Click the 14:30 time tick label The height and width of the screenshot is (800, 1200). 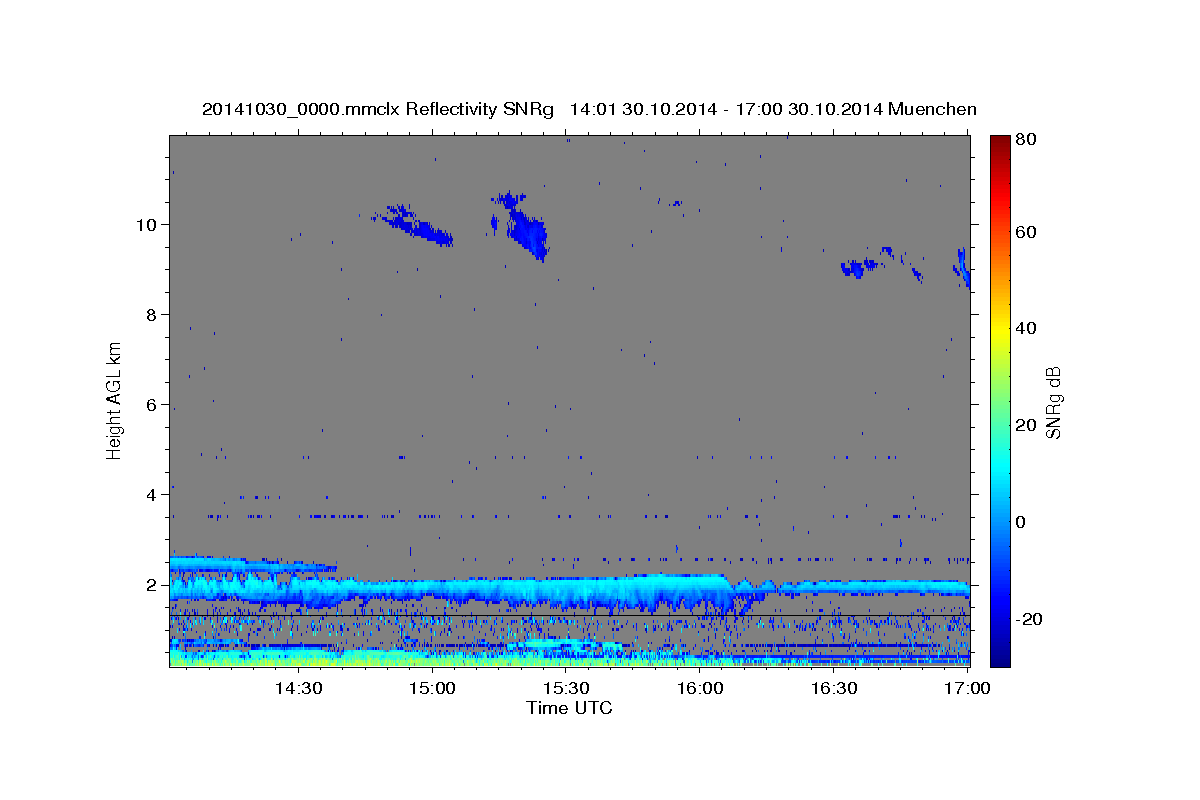(x=298, y=688)
